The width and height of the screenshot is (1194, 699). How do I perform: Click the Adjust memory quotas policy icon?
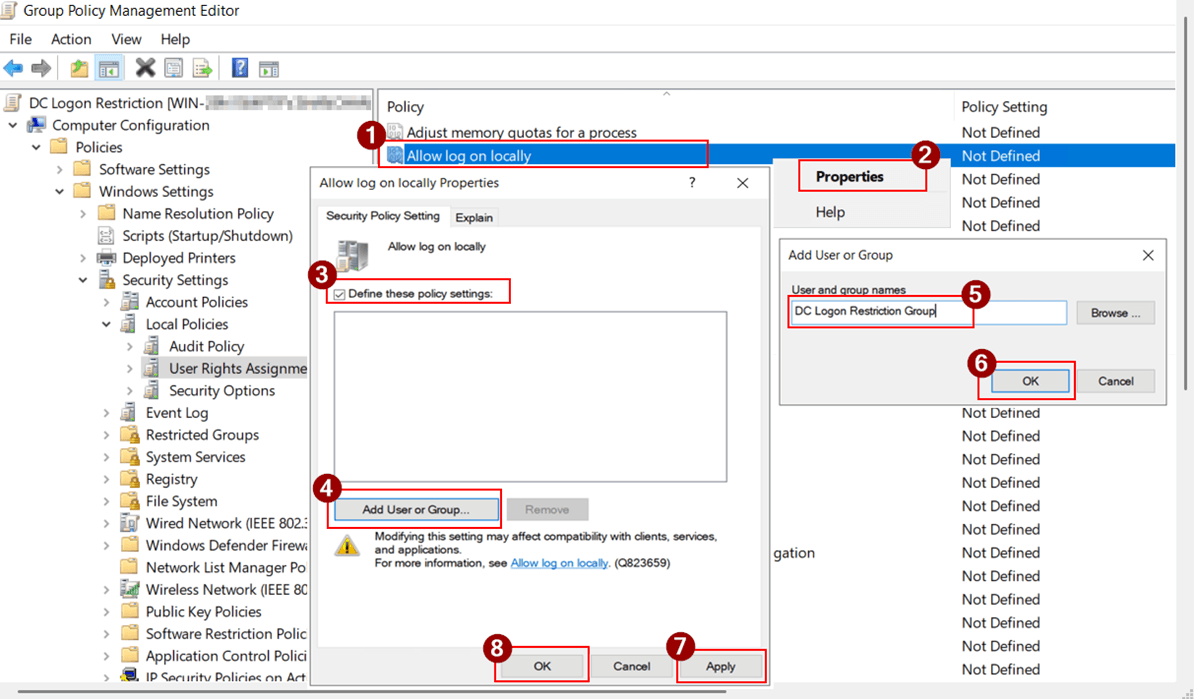[394, 132]
